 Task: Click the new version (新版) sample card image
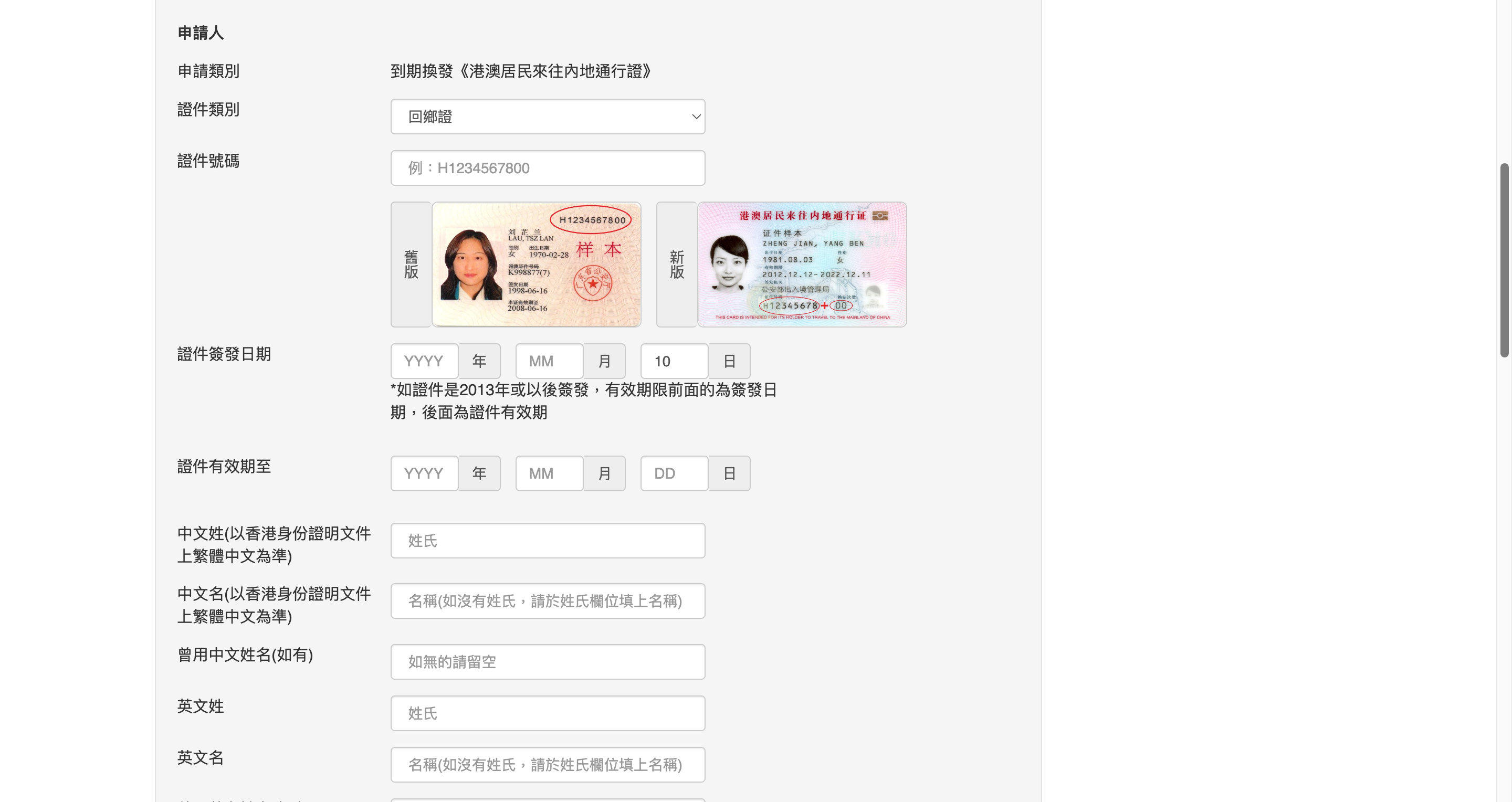point(801,264)
